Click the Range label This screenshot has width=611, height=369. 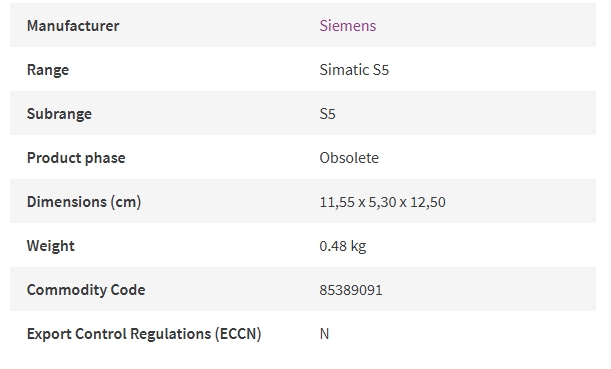point(48,70)
